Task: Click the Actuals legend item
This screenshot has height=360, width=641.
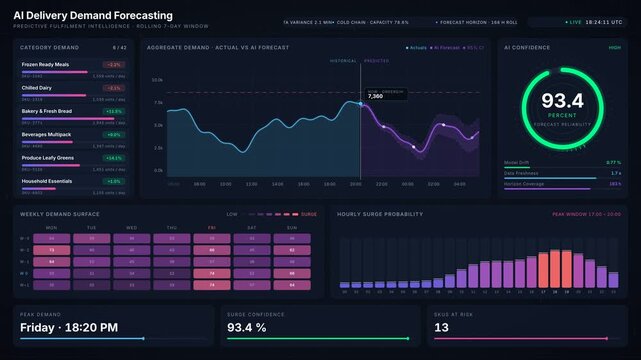Action: click(416, 48)
